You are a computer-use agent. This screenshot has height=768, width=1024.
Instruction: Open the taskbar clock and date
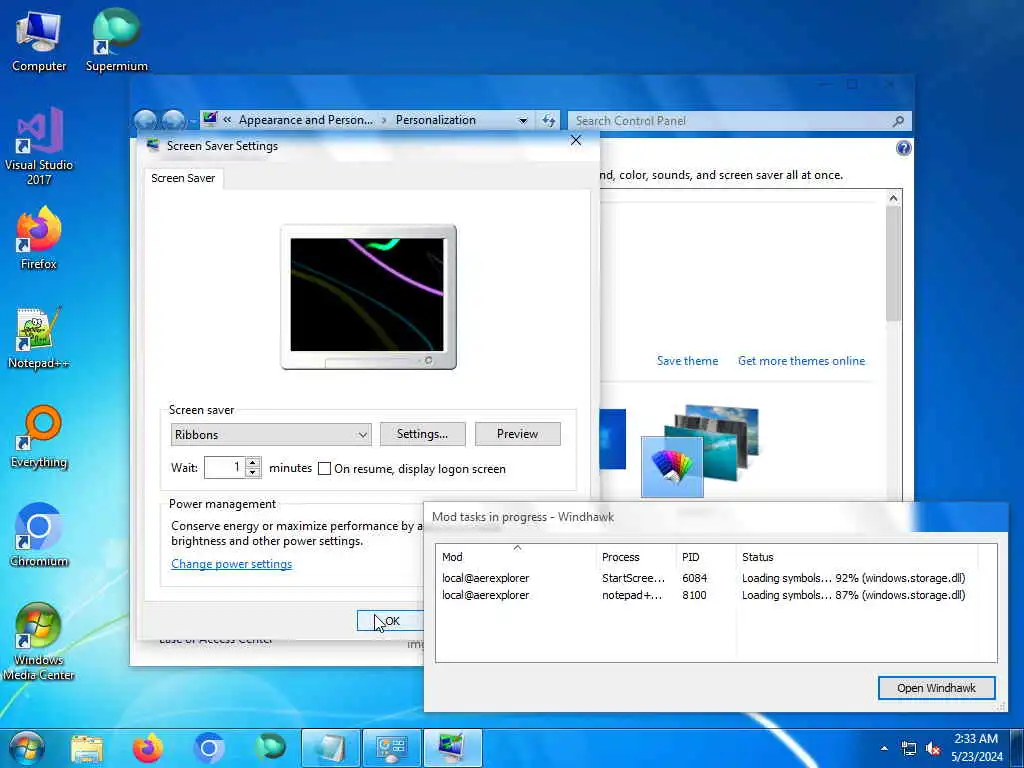pyautogui.click(x=976, y=748)
